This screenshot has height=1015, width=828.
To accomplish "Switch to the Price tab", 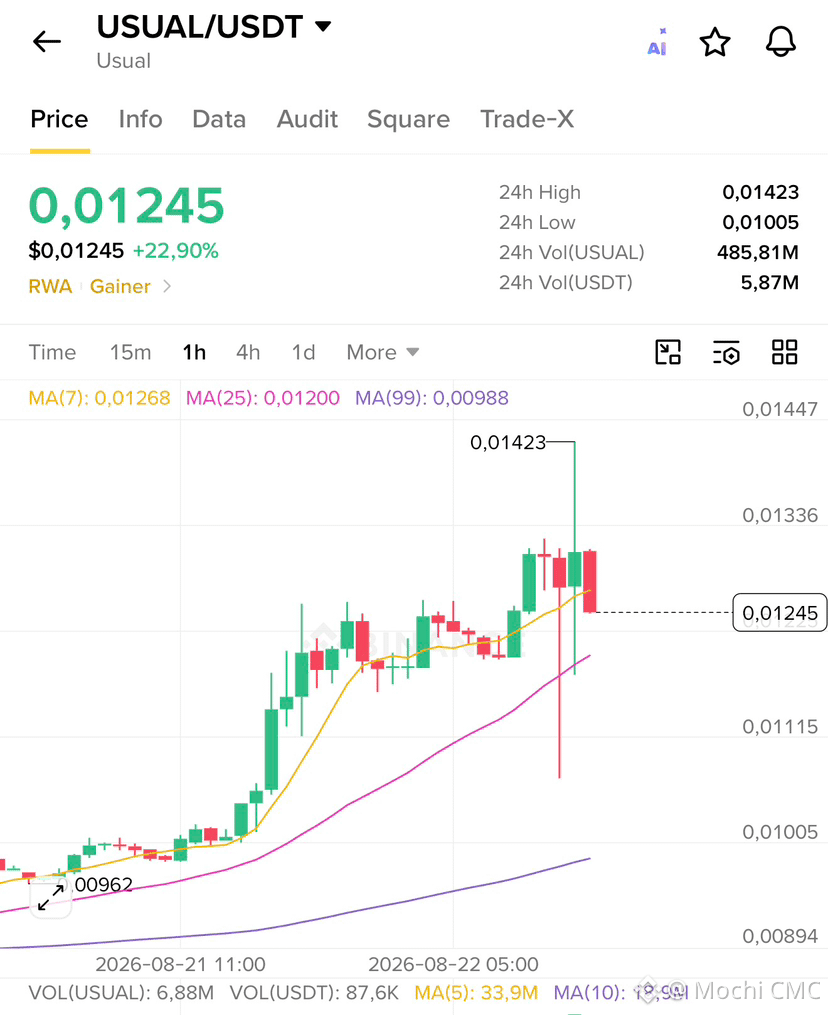I will (x=59, y=119).
